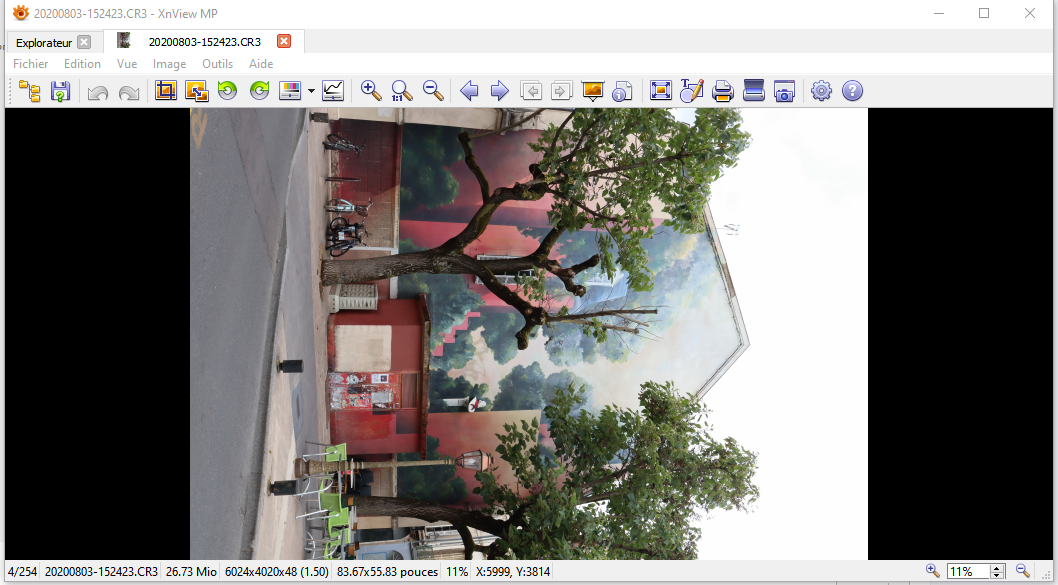
Task: Close the Explorateur tab
Action: click(x=84, y=42)
